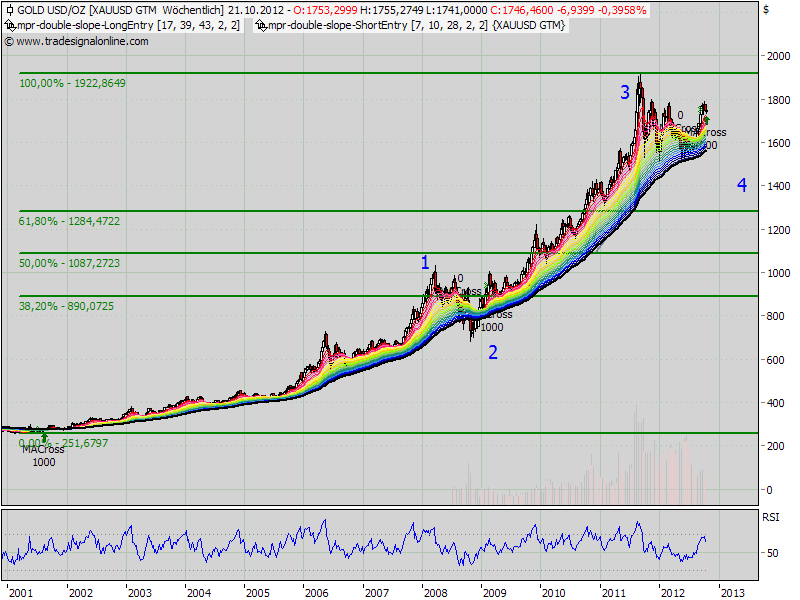
Task: Select the 100,00% - 1922,8649 Fibonacci level
Action: coord(72,83)
